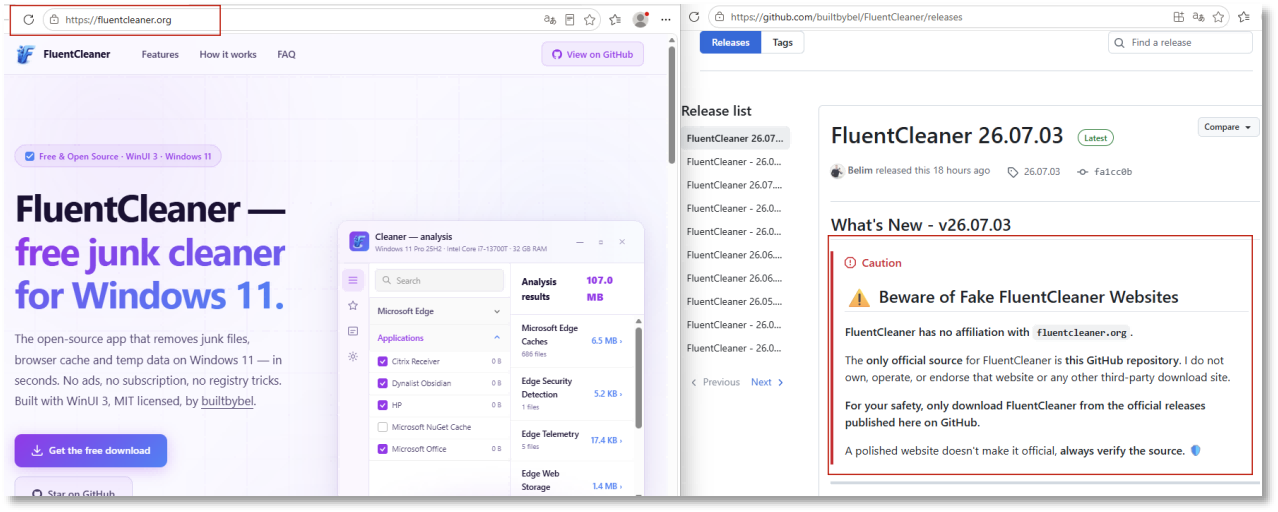This screenshot has width=1278, height=512.
Task: Open the left browser's three-dot menu
Action: [x=665, y=19]
